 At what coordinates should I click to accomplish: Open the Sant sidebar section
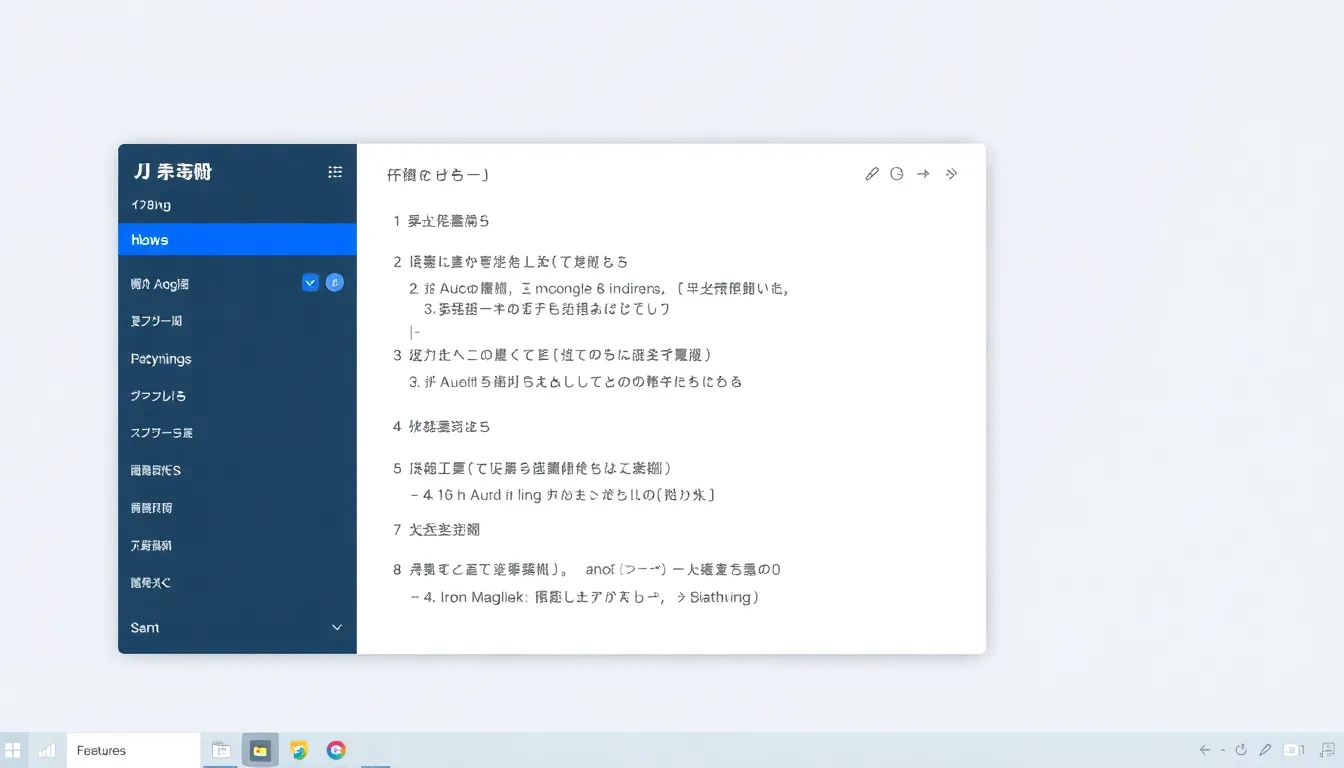point(237,628)
